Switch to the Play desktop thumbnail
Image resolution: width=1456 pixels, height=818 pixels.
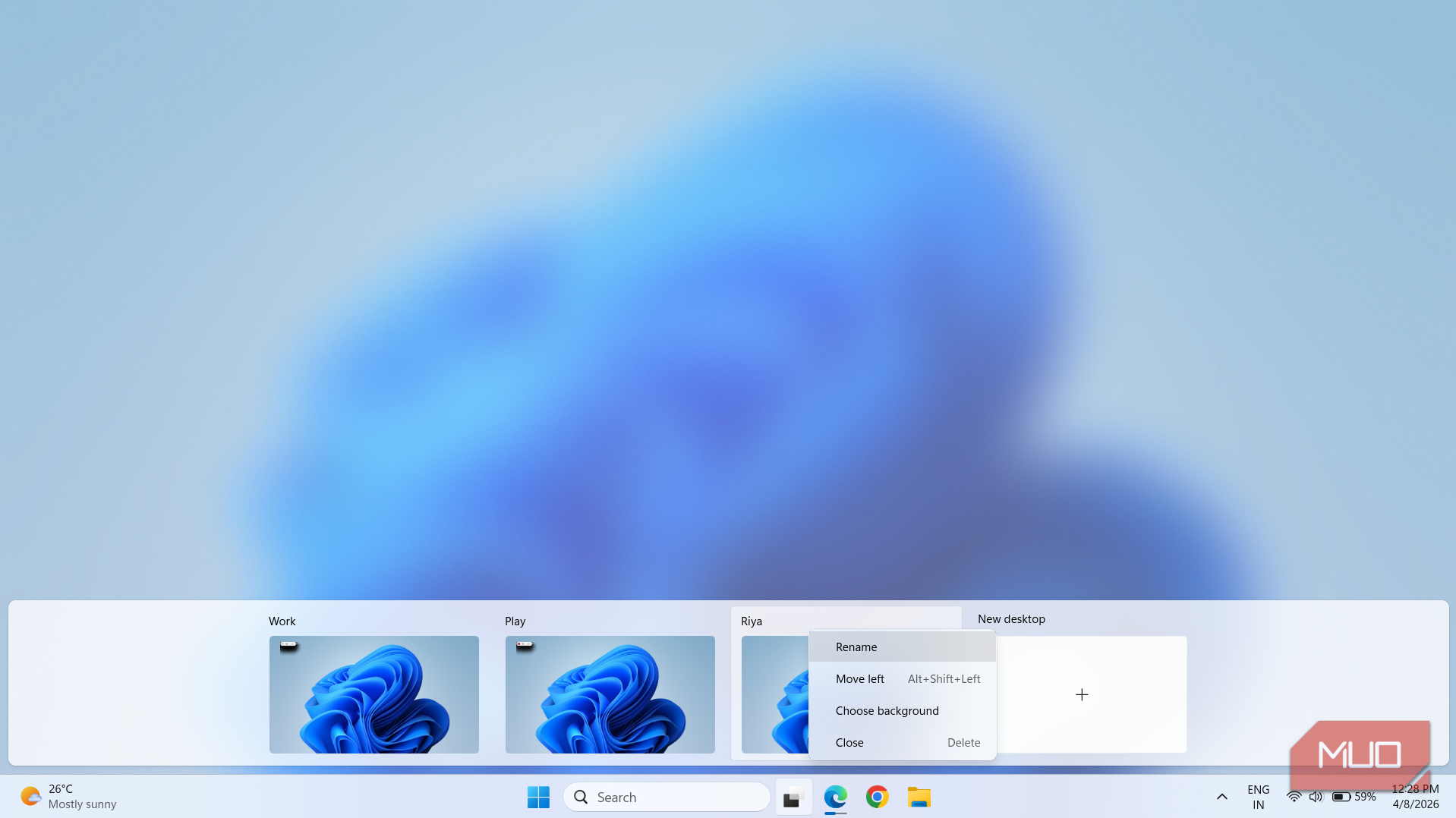point(610,694)
